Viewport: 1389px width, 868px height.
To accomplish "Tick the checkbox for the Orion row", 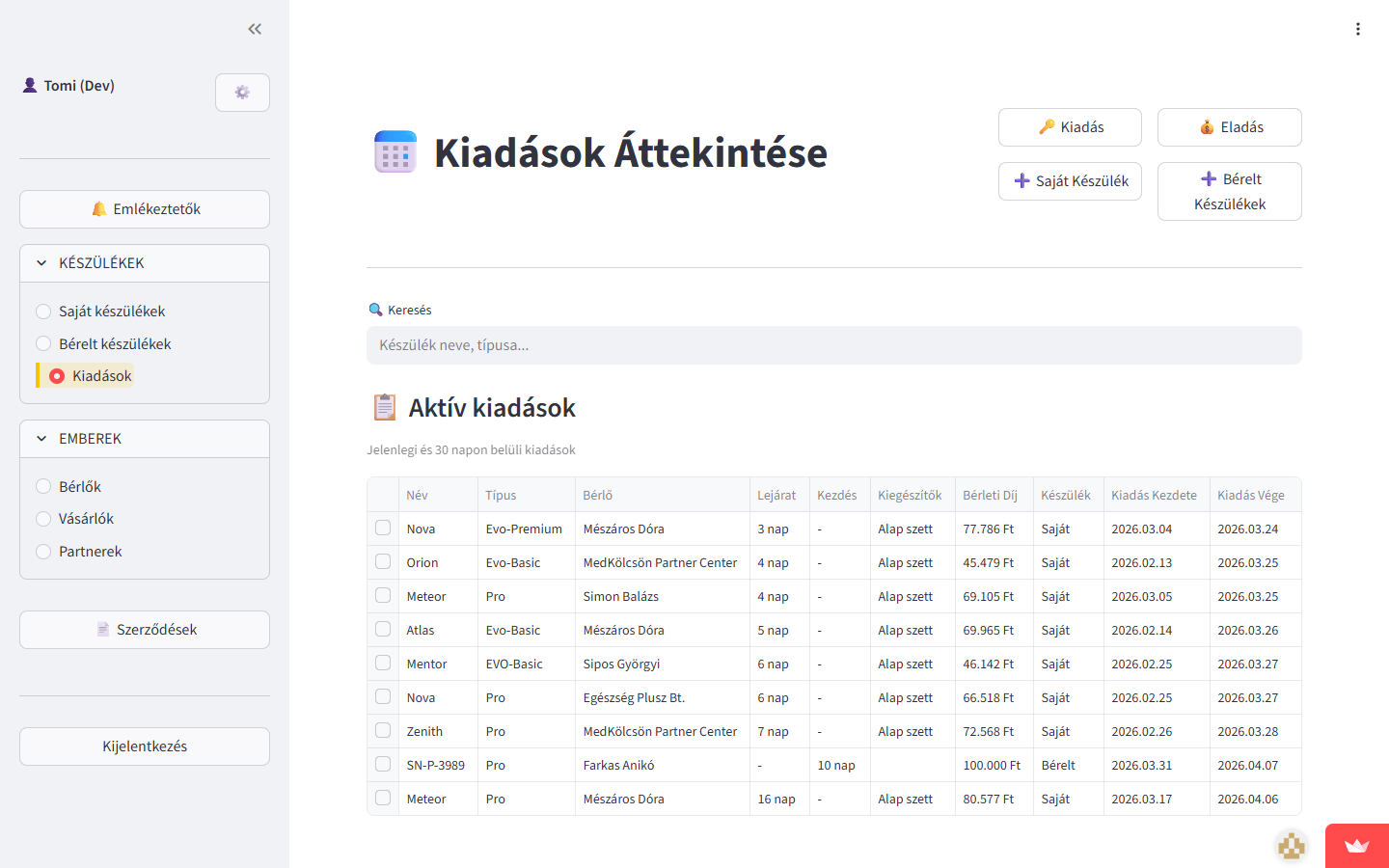I will point(383,562).
